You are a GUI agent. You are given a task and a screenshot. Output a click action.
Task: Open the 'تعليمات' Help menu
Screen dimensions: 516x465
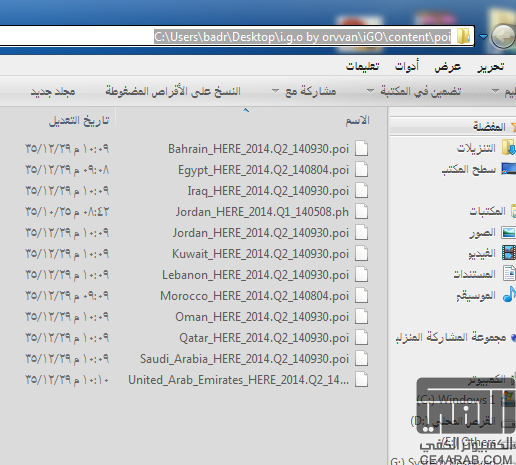coord(362,66)
